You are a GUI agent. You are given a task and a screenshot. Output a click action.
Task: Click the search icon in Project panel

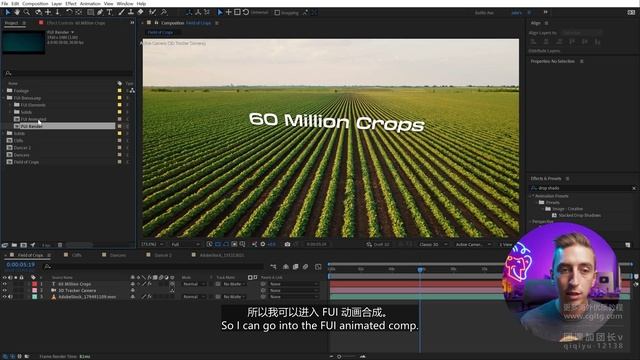[8, 73]
